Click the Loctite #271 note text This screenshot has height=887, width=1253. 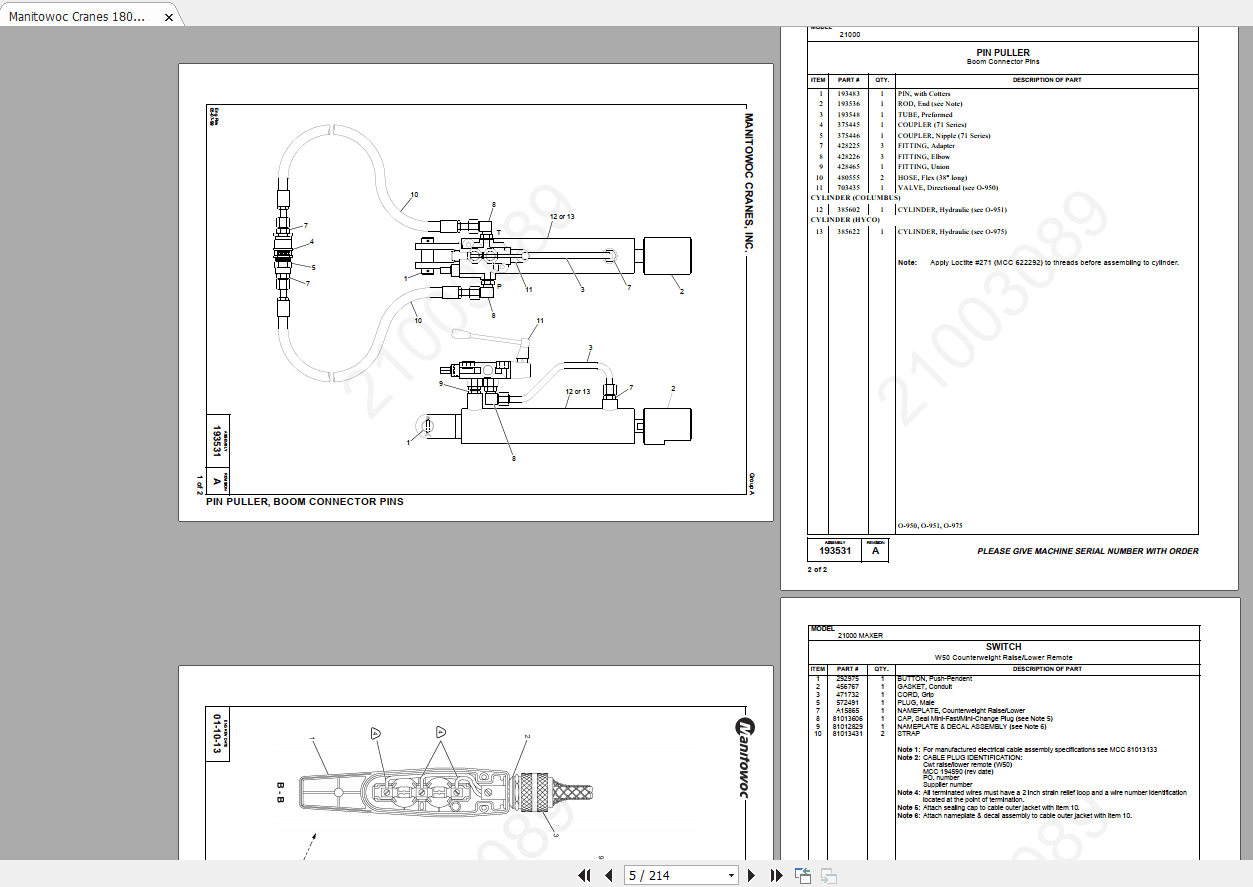[x=1054, y=263]
